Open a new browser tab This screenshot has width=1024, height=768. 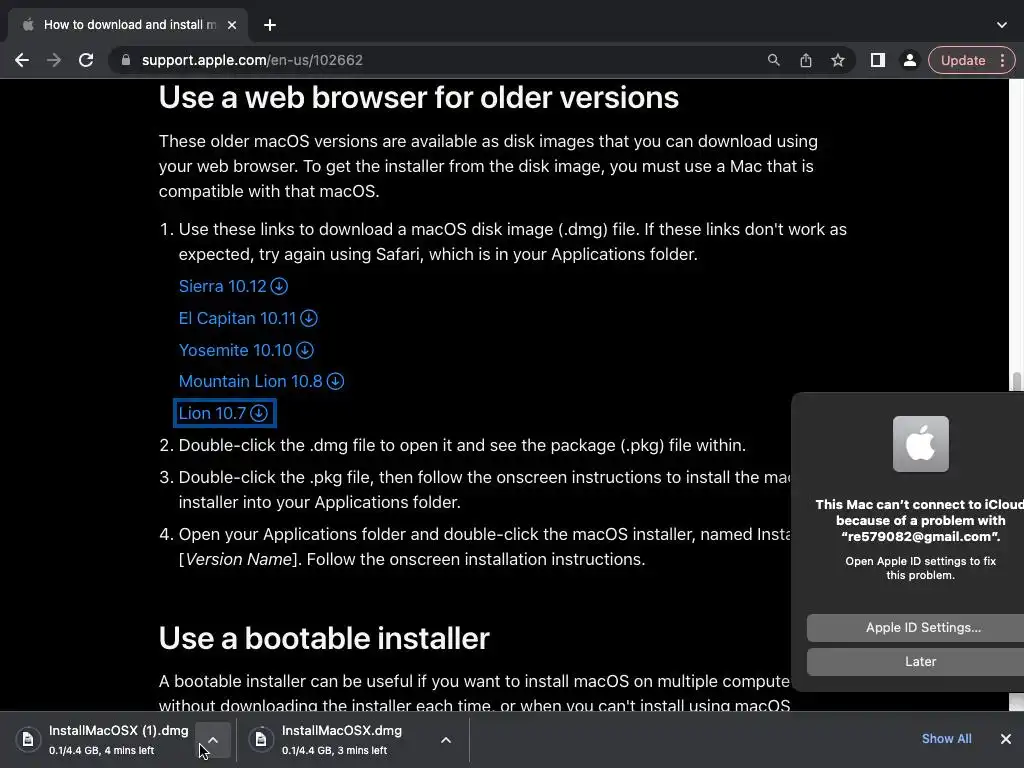click(x=270, y=25)
